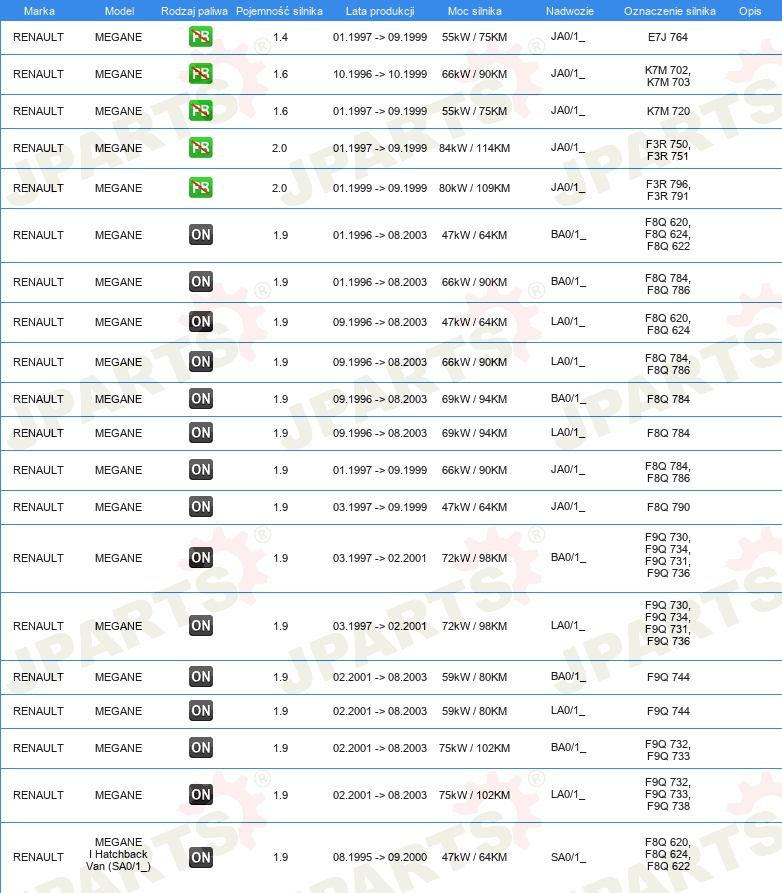Click the JA0/1_ body code in the F8Q 790 row
Viewport: 782px width, 893px height.
tap(568, 507)
